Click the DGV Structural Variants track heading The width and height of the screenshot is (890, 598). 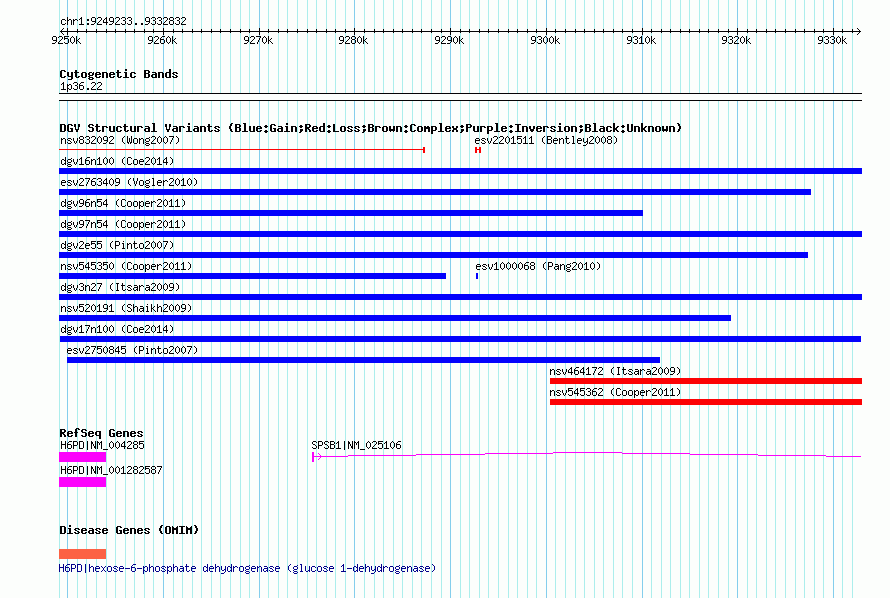click(370, 128)
